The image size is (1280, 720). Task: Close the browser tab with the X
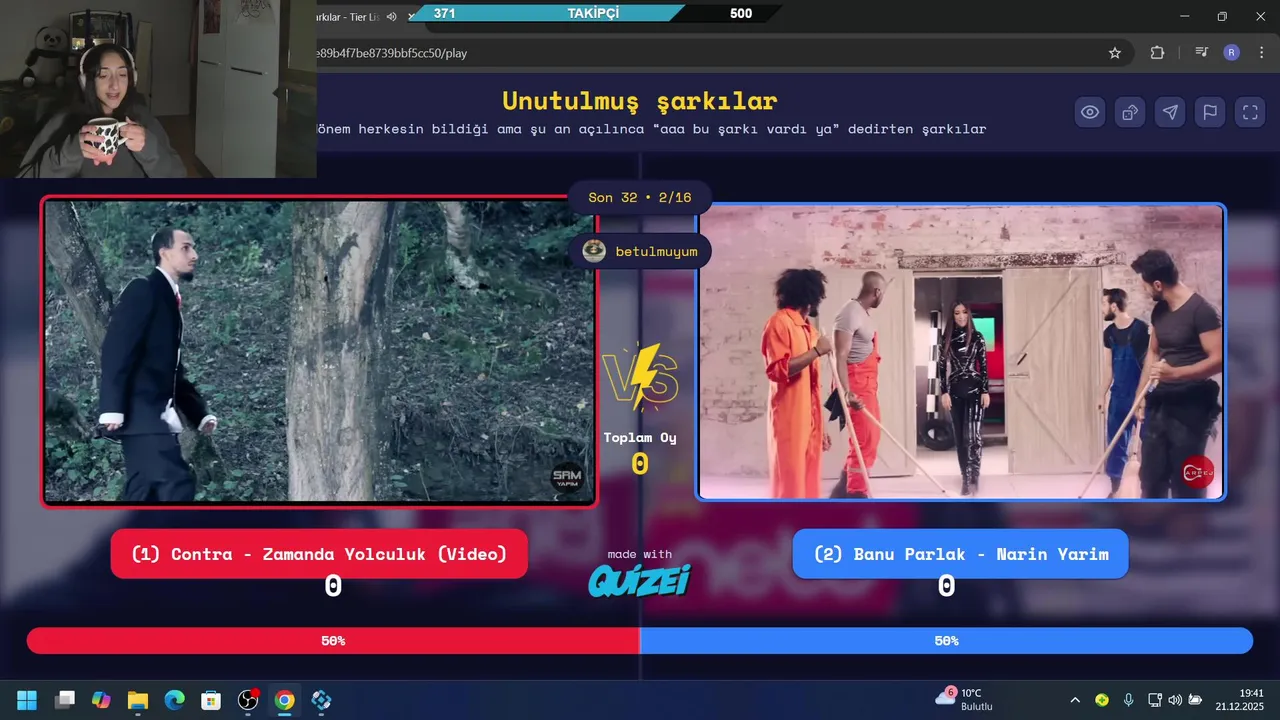click(x=411, y=16)
